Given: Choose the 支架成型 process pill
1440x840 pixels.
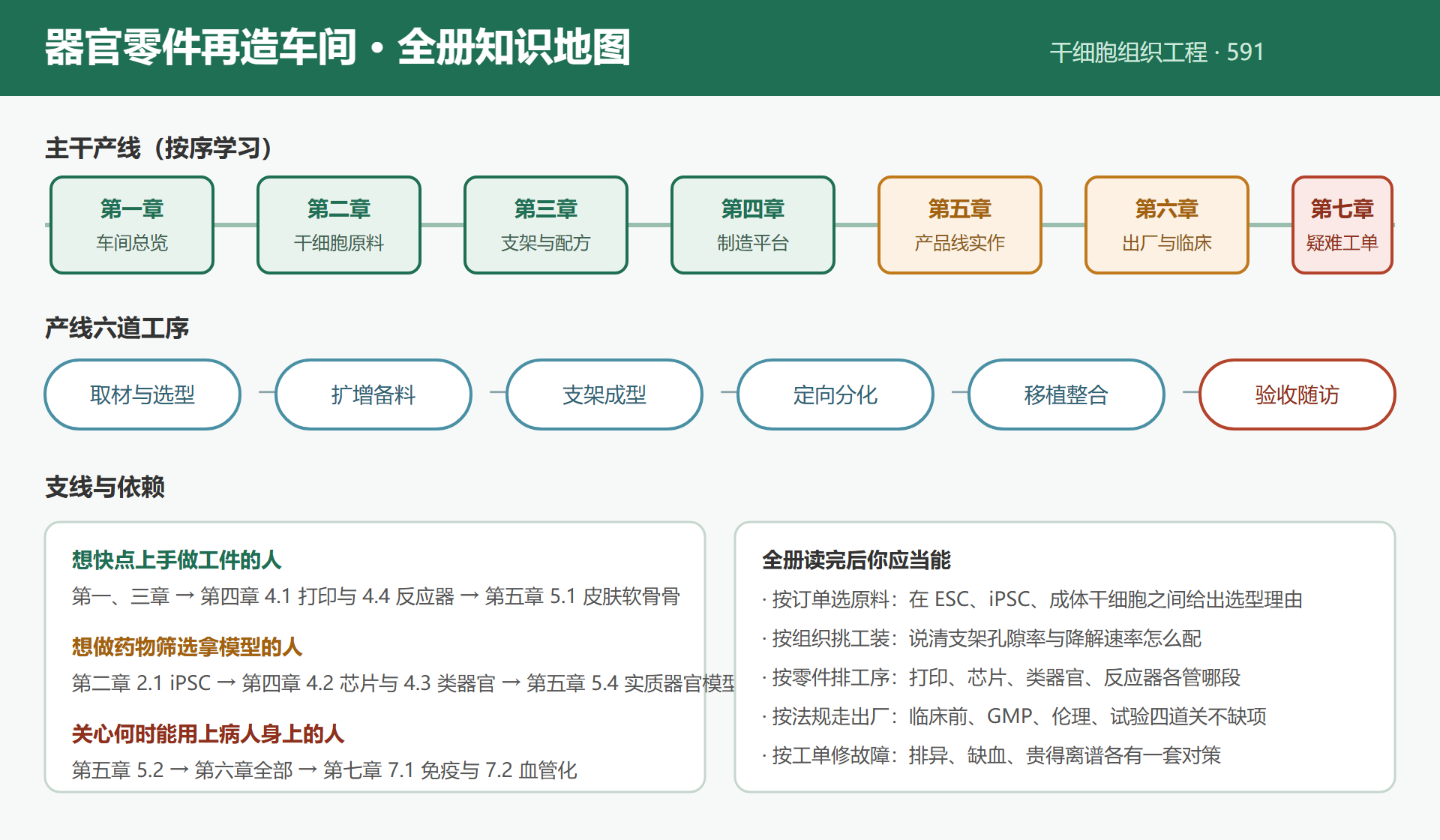Looking at the screenshot, I should click(604, 394).
